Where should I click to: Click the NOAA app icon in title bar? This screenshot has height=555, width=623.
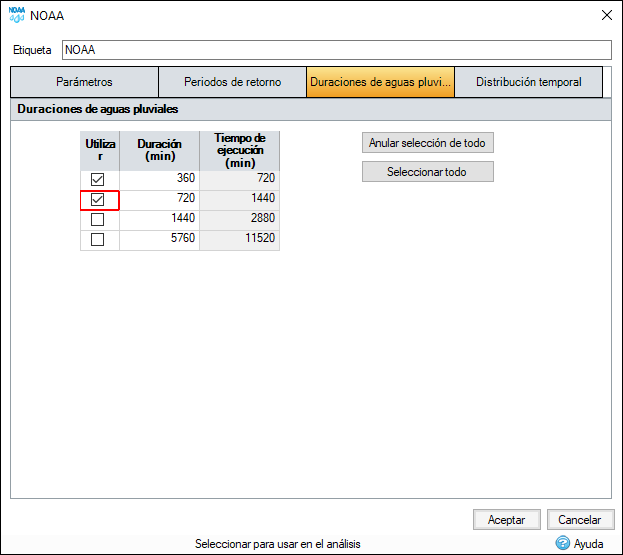pyautogui.click(x=17, y=15)
